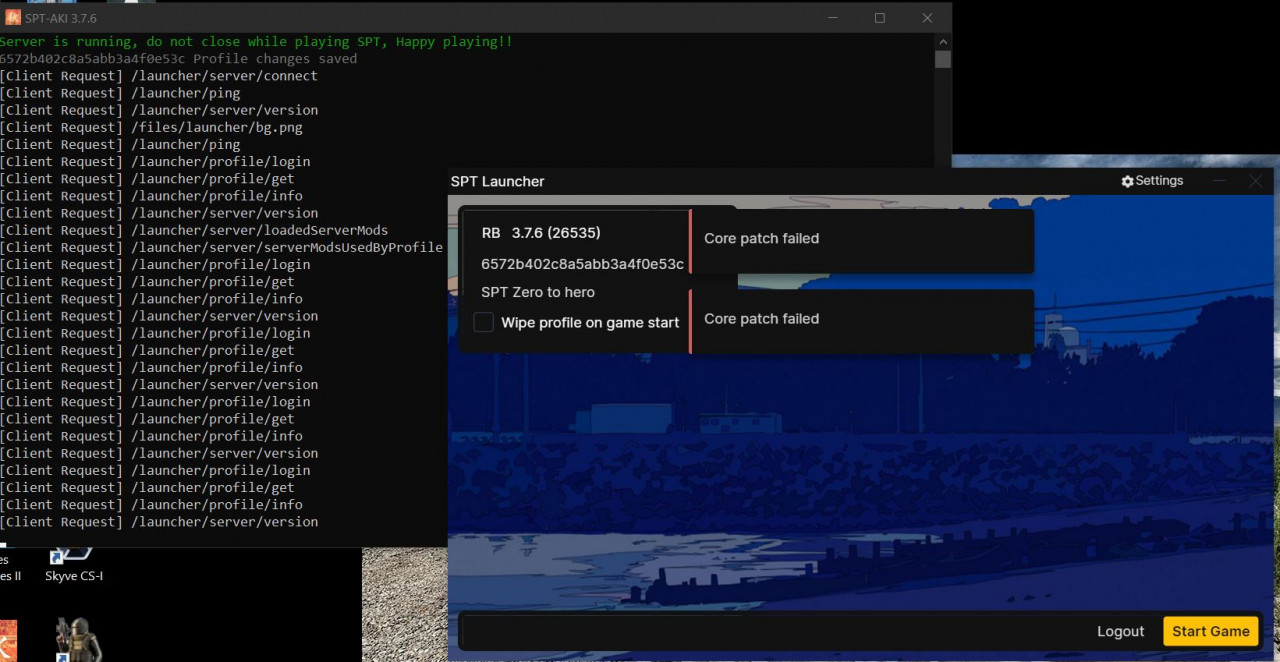Click the SPT-AKI console window icon

point(13,17)
